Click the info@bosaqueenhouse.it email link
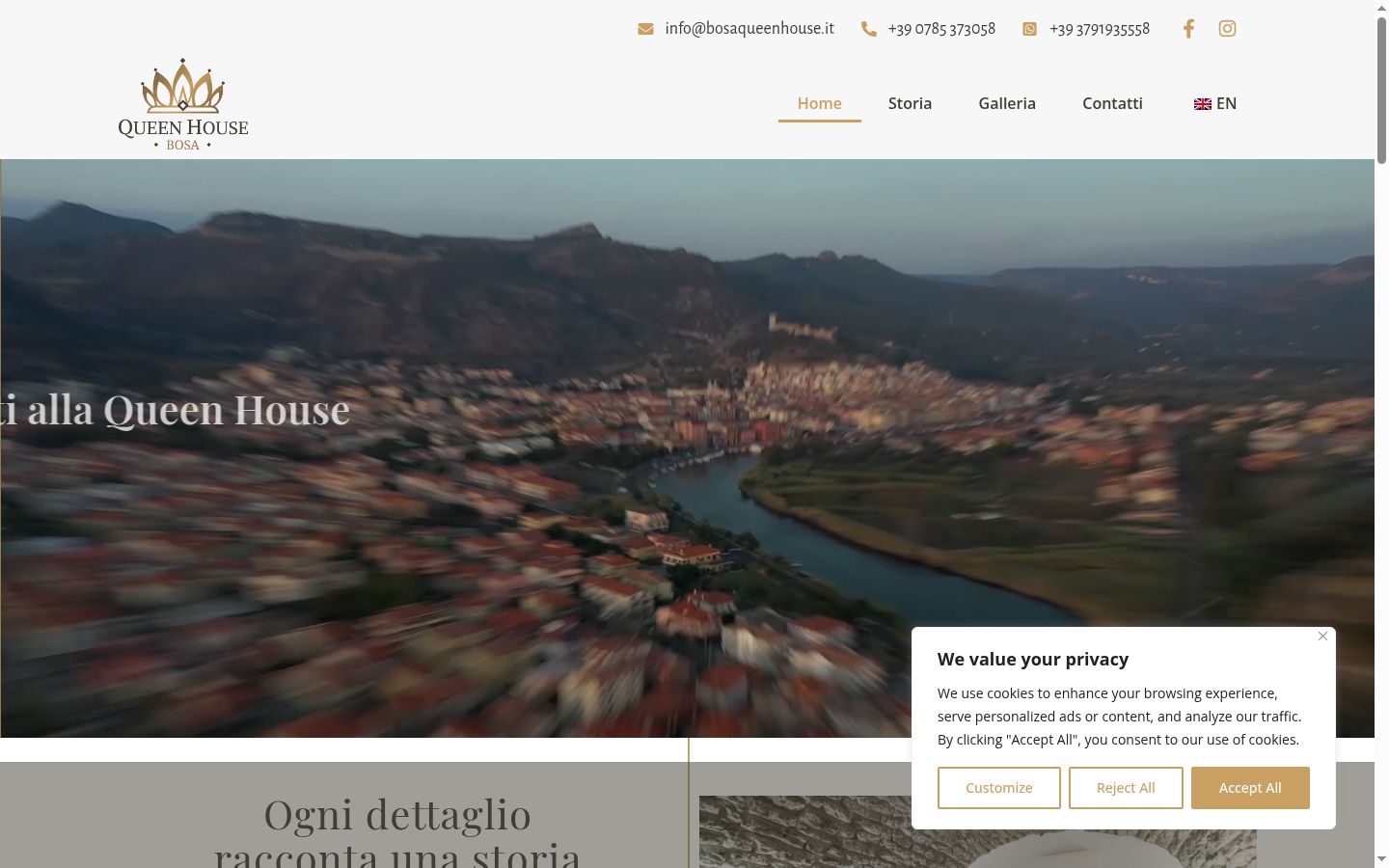Screen dimensions: 1389x868 coord(749,29)
